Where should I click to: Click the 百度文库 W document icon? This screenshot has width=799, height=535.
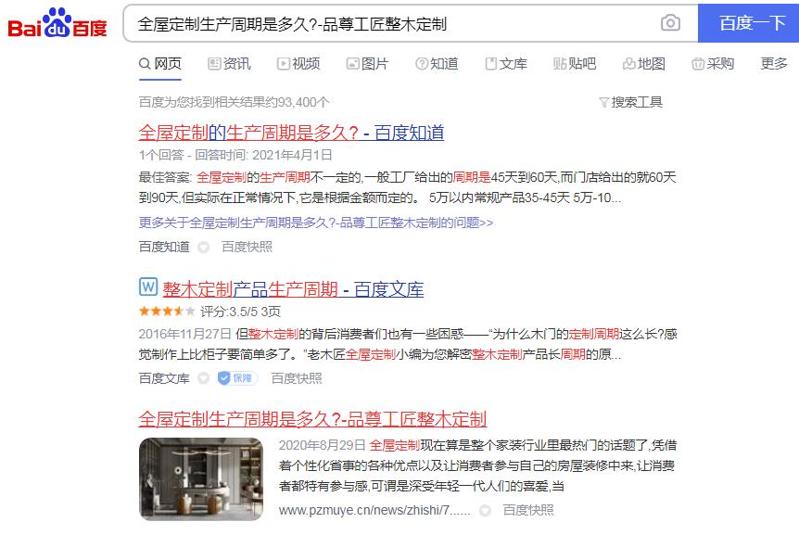[x=148, y=287]
